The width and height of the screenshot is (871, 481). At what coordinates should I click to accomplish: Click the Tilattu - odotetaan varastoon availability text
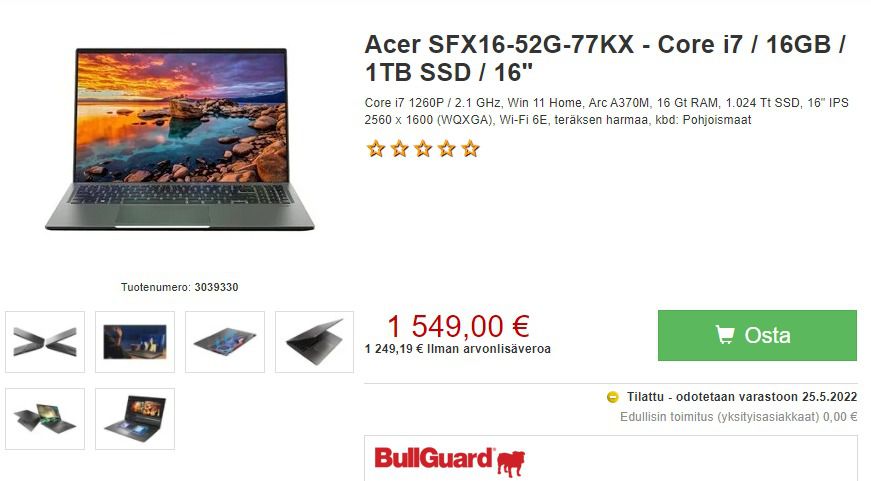coord(742,397)
